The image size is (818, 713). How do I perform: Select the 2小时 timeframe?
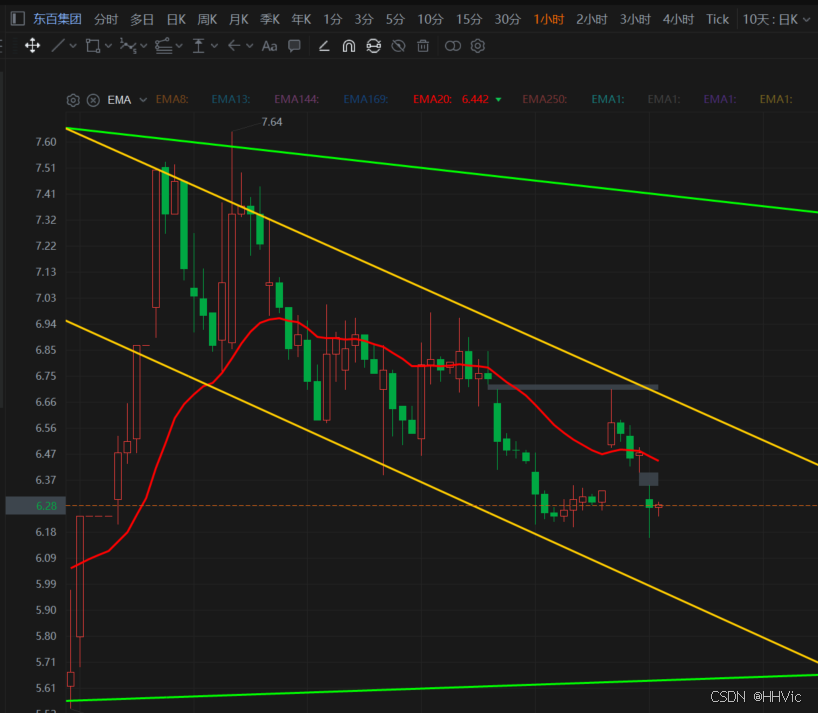592,20
